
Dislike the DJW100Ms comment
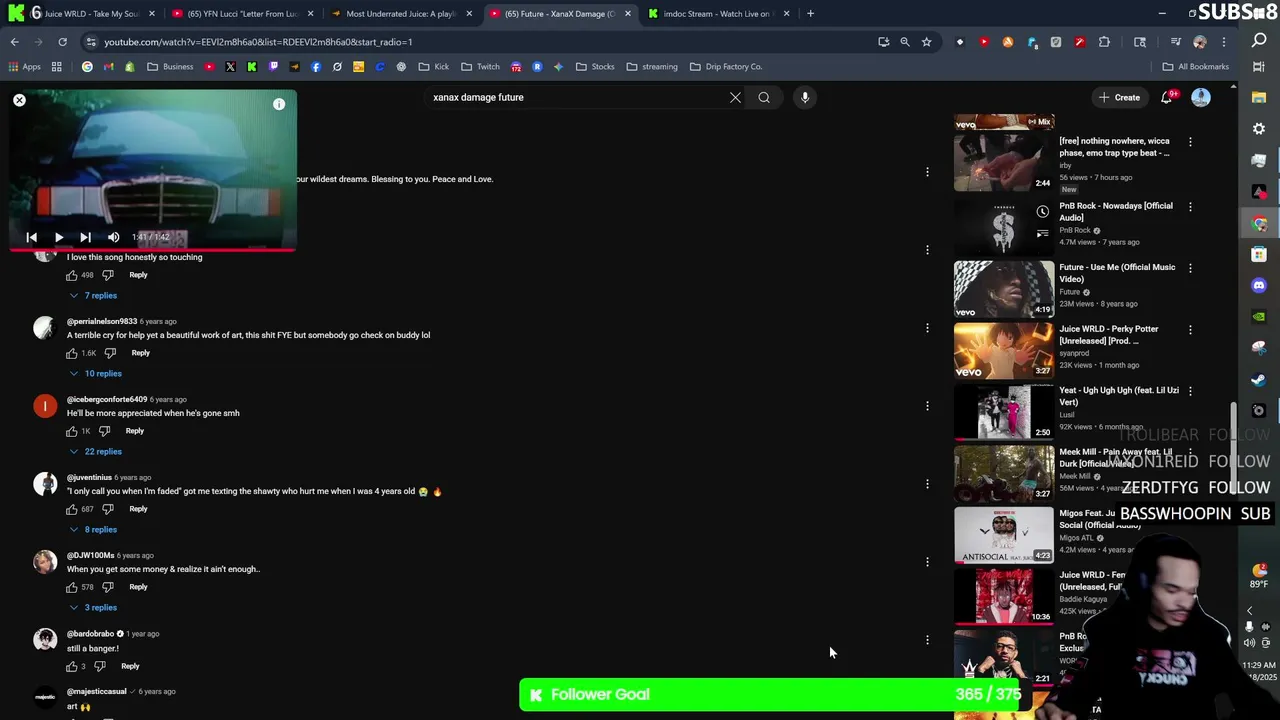coord(108,587)
